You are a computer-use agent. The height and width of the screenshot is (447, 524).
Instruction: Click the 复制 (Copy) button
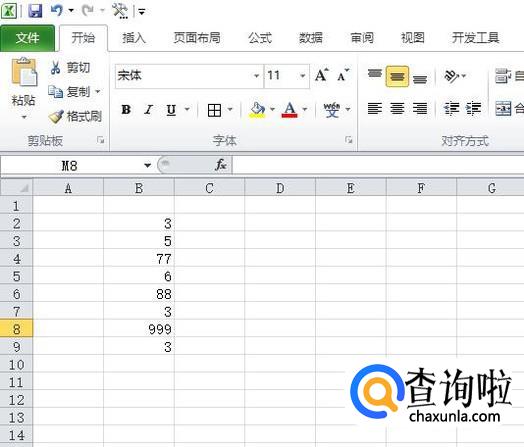74,92
